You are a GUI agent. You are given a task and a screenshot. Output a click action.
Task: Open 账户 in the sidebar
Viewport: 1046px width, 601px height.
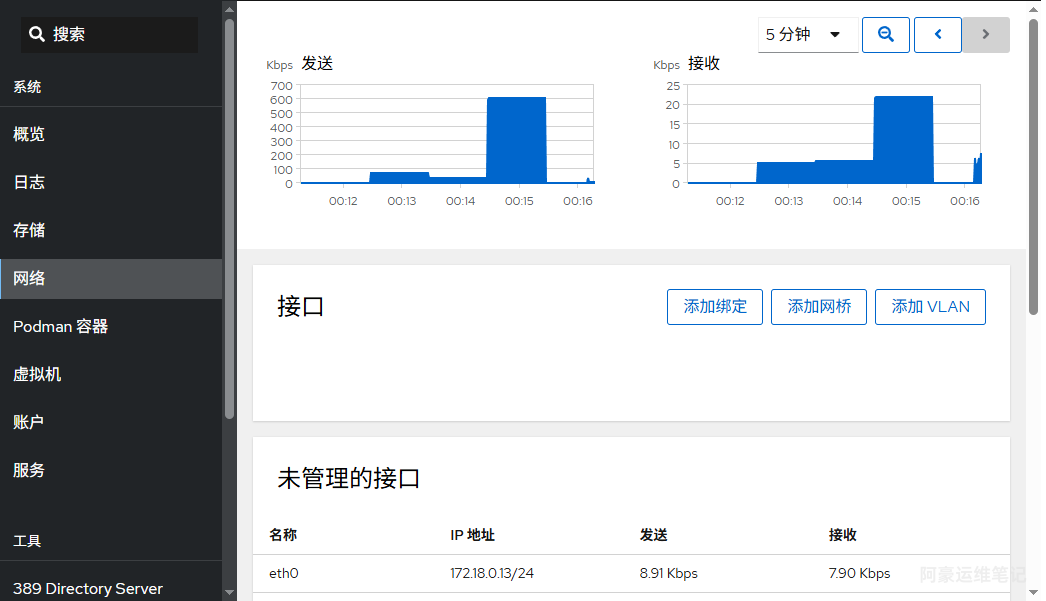pyautogui.click(x=111, y=422)
